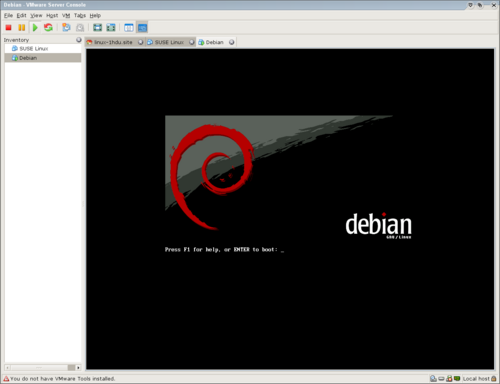Open the Edit menu
The width and height of the screenshot is (500, 384).
point(21,15)
